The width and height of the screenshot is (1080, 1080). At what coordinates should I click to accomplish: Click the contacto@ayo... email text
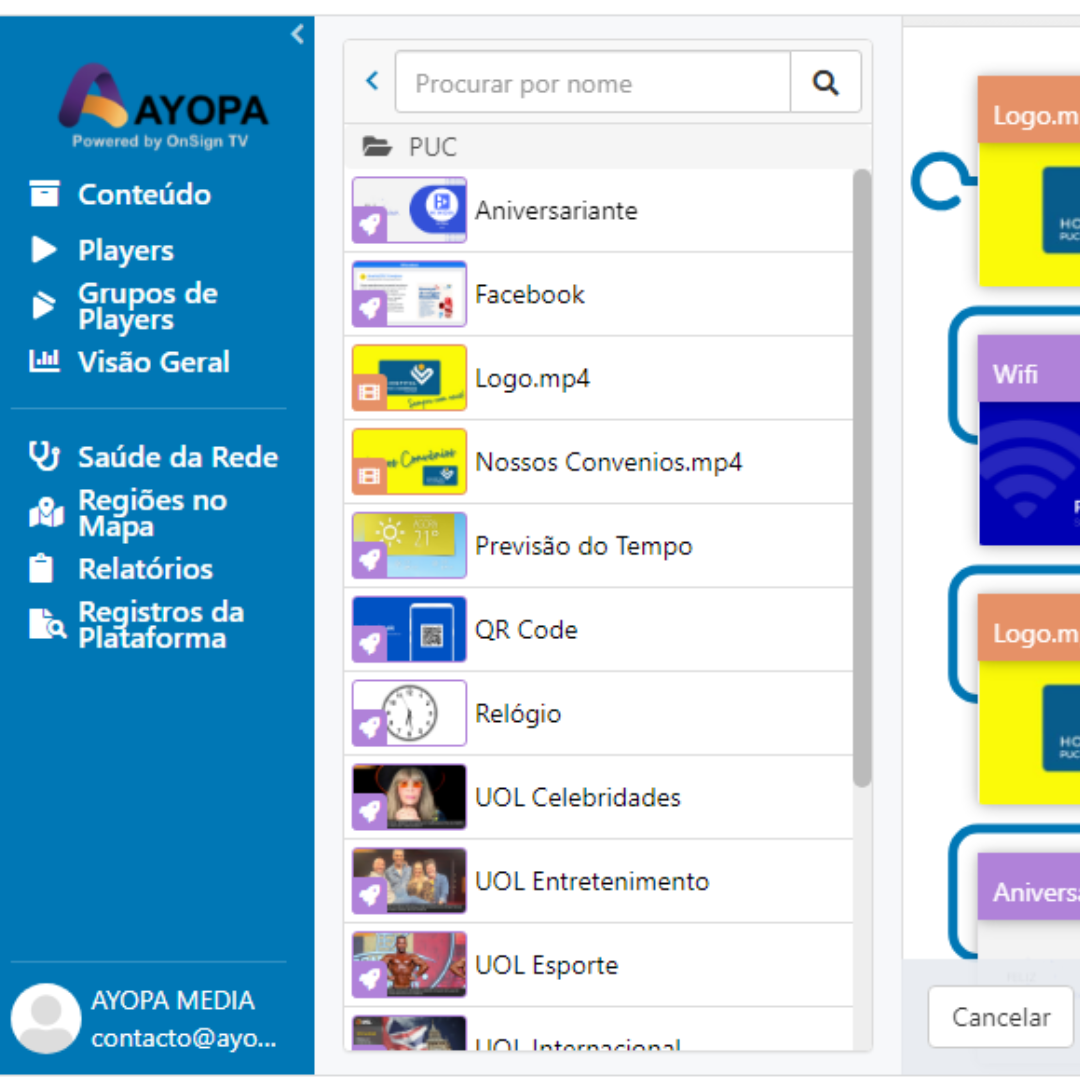click(184, 1037)
